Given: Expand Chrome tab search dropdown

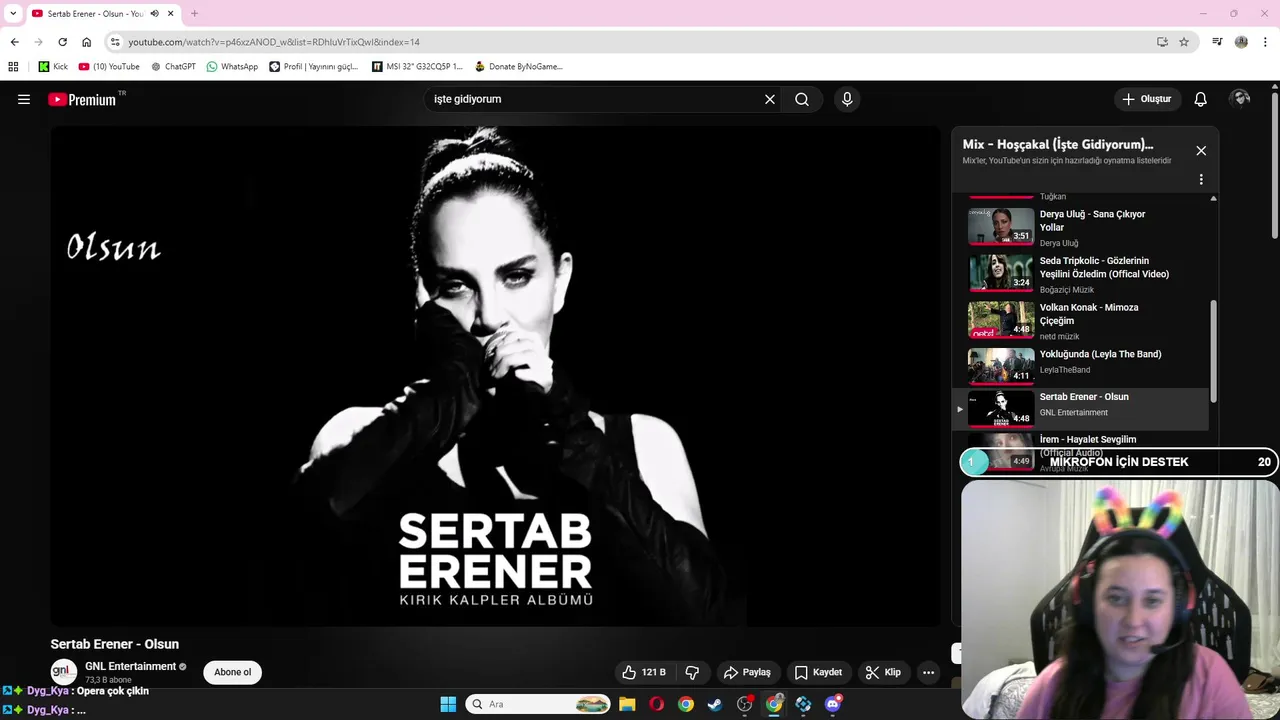Looking at the screenshot, I should (x=13, y=13).
